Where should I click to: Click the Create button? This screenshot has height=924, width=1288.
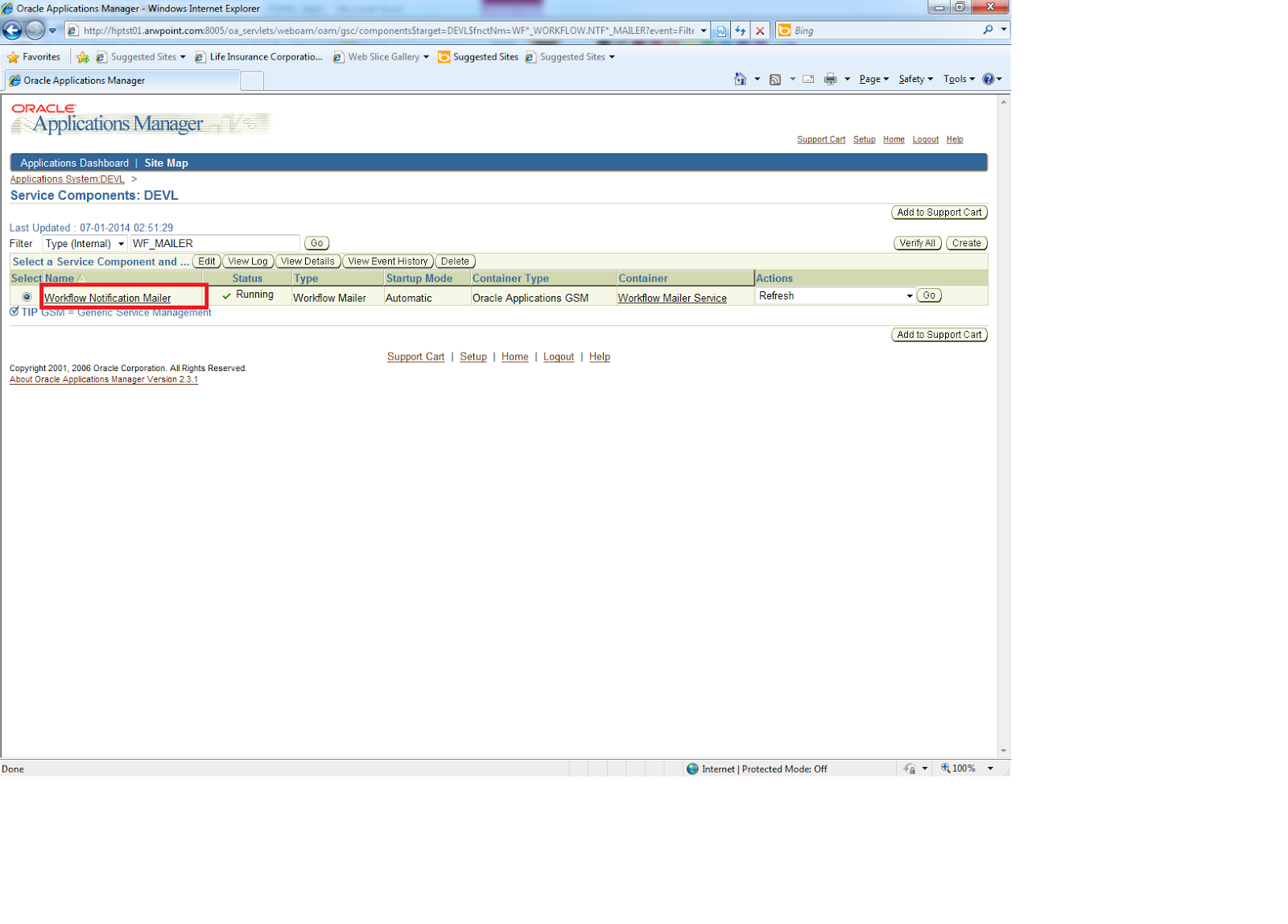[x=966, y=243]
